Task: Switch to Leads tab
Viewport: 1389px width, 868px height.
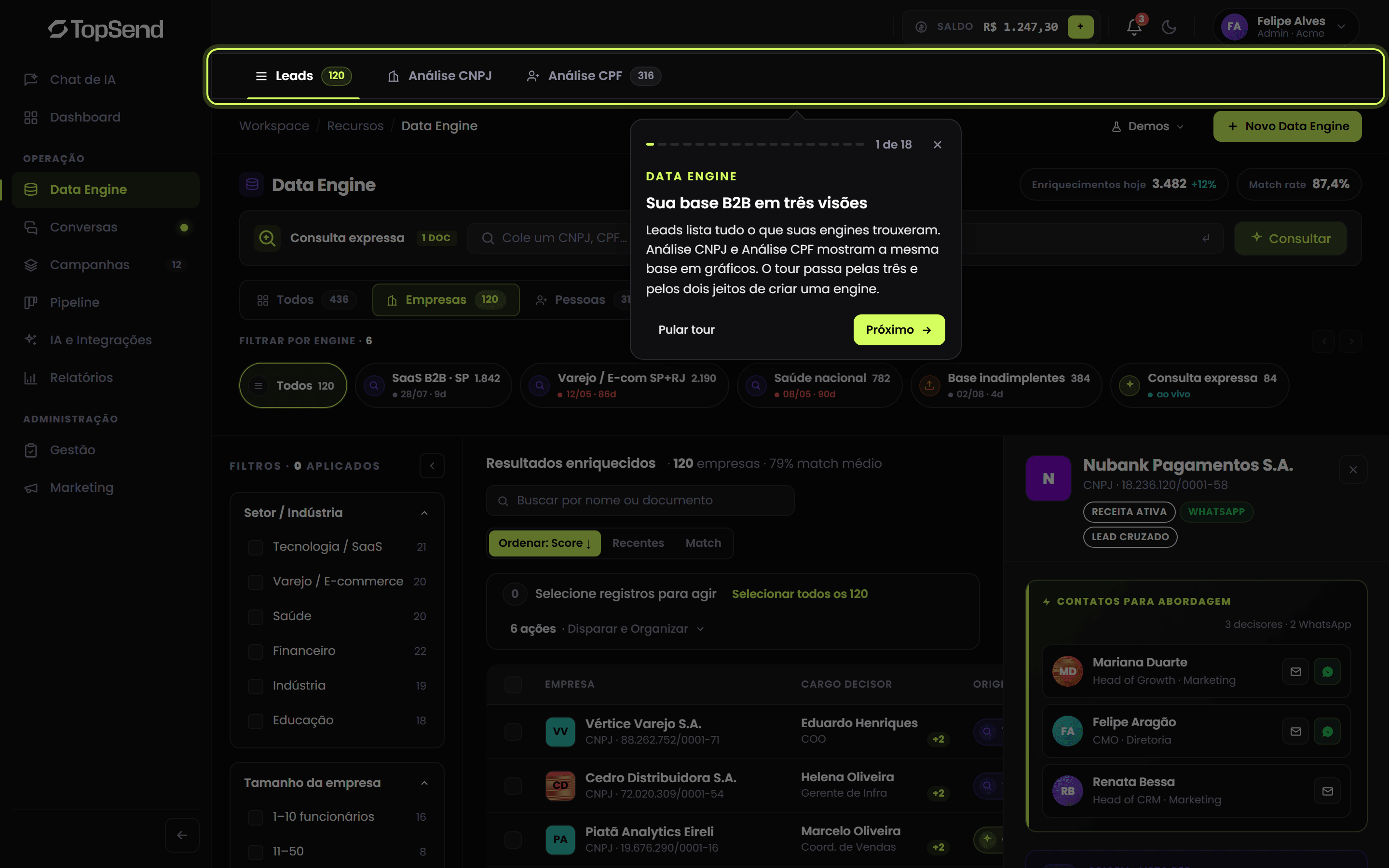Action: tap(303, 76)
